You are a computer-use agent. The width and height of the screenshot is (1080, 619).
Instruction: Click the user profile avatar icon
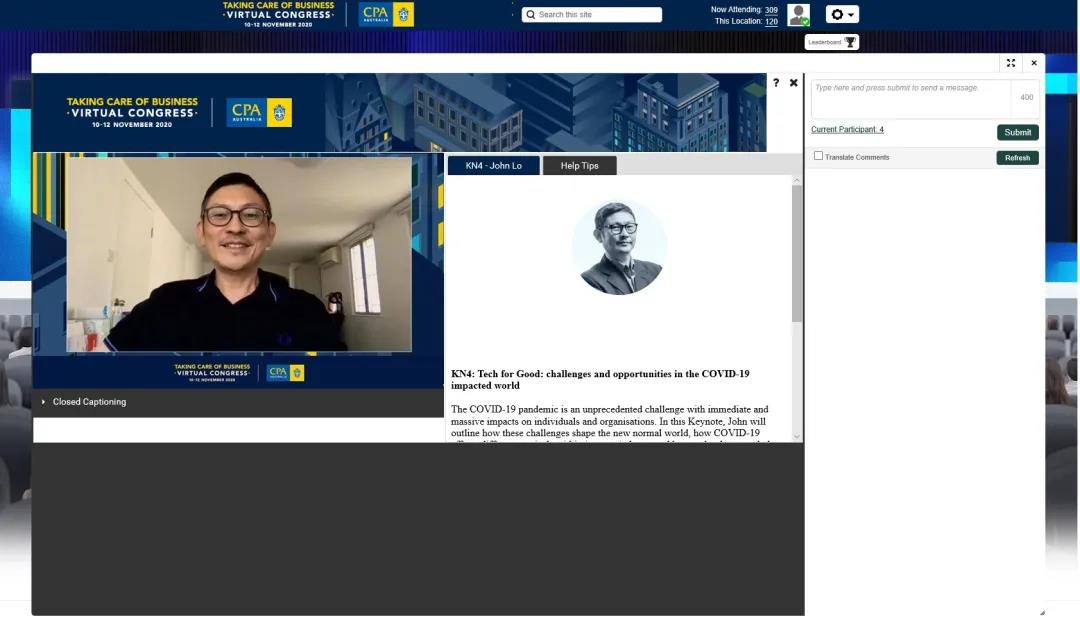[798, 15]
